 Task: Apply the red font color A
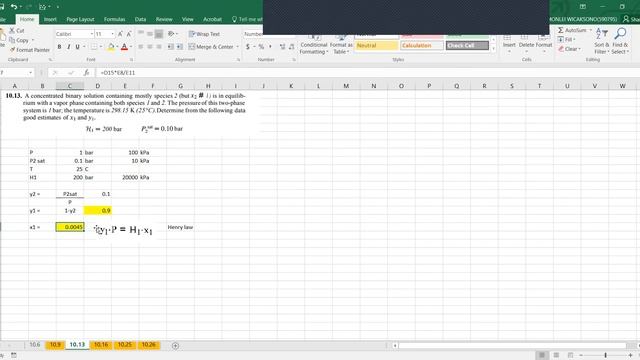[x=124, y=47]
